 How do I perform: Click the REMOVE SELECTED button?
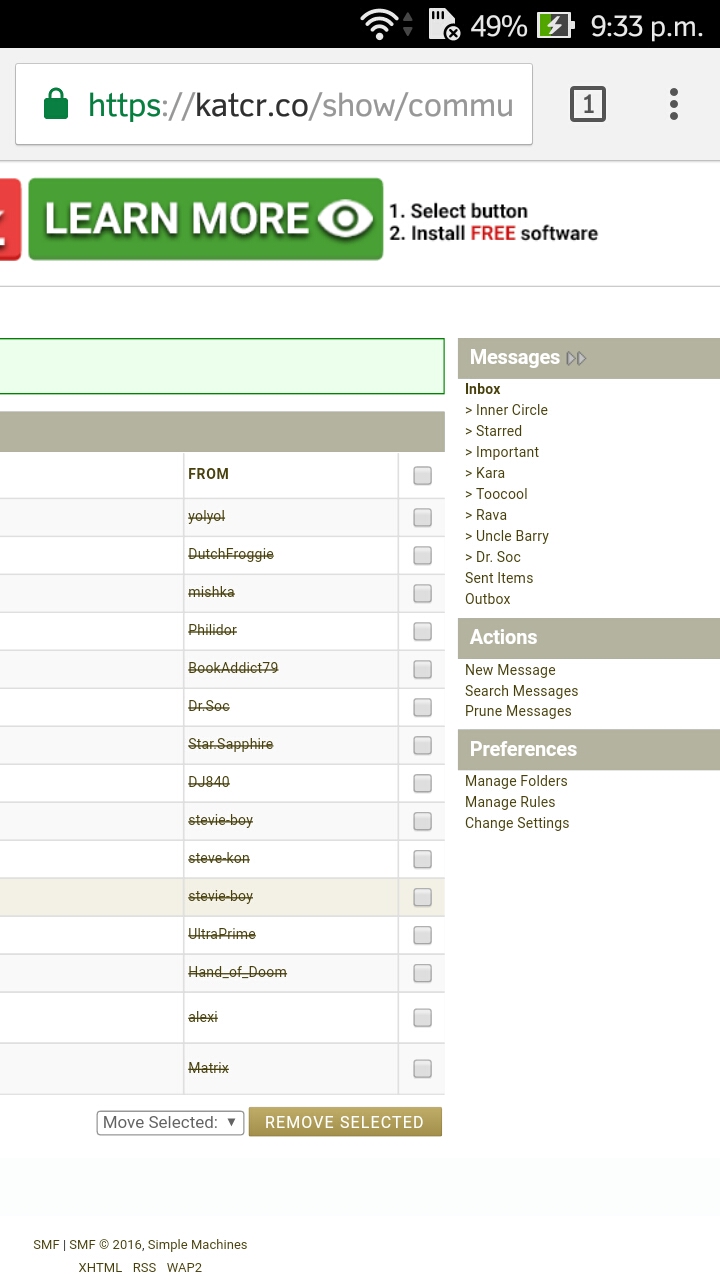(345, 1122)
